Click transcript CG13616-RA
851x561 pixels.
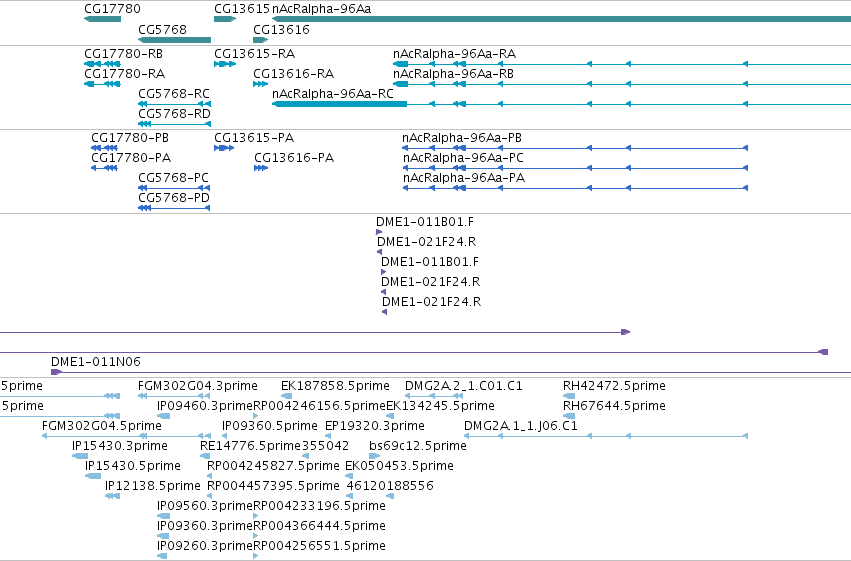[x=294, y=74]
